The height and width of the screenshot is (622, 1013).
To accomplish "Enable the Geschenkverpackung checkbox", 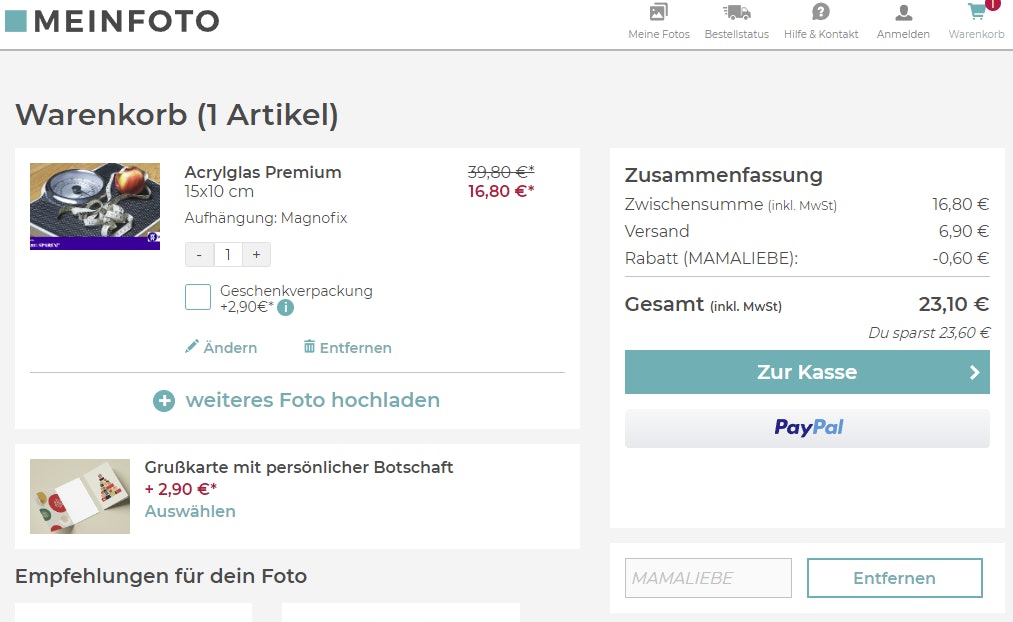I will tap(197, 297).
